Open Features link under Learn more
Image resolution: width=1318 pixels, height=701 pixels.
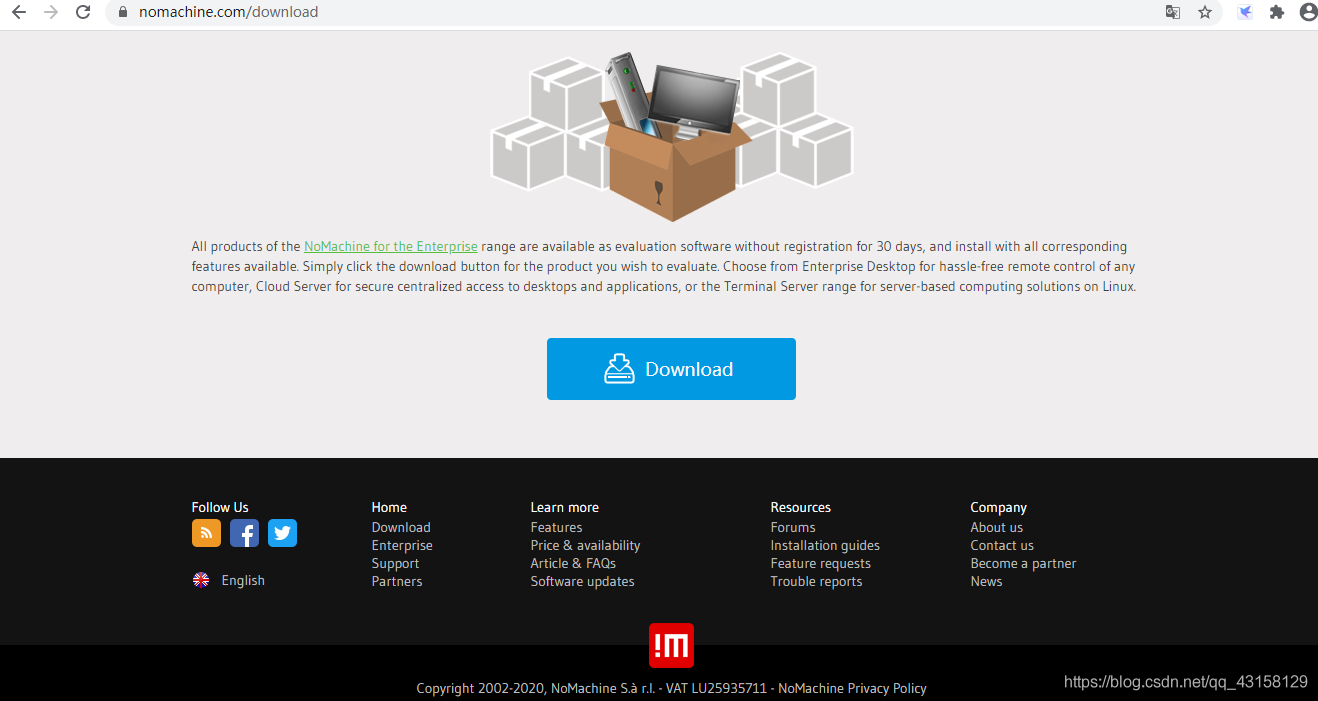556,527
